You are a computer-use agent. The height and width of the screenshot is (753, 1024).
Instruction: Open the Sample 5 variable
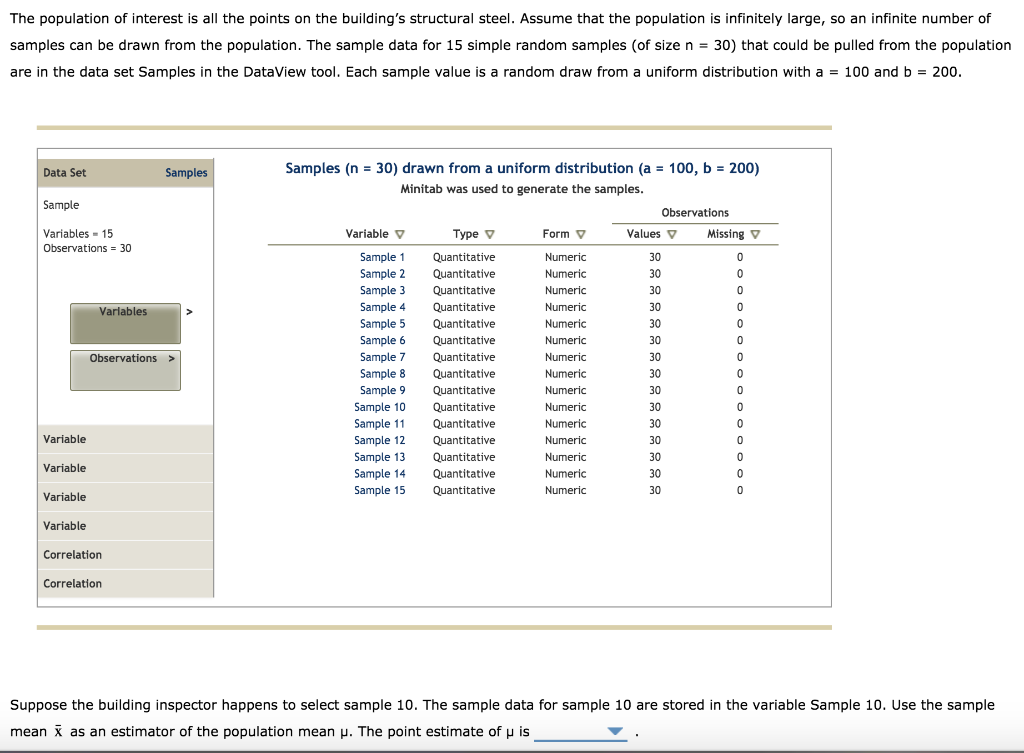382,324
